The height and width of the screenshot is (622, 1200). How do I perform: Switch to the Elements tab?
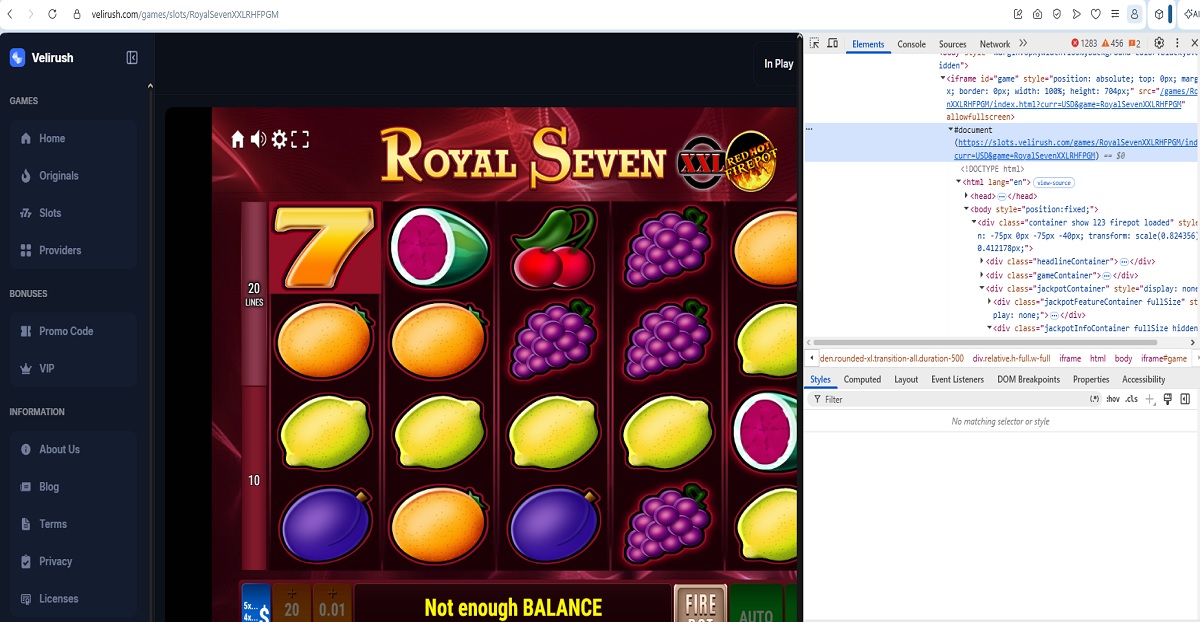tap(868, 44)
